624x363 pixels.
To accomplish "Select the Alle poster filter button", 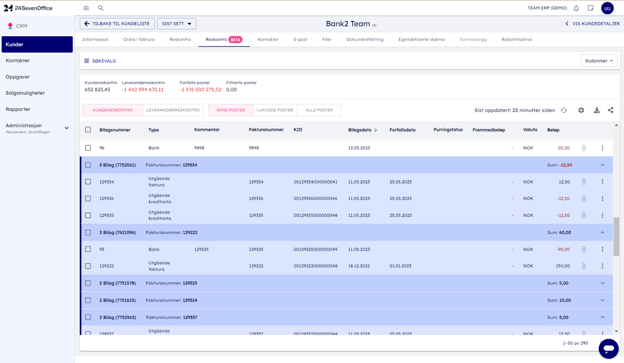I will [x=319, y=110].
